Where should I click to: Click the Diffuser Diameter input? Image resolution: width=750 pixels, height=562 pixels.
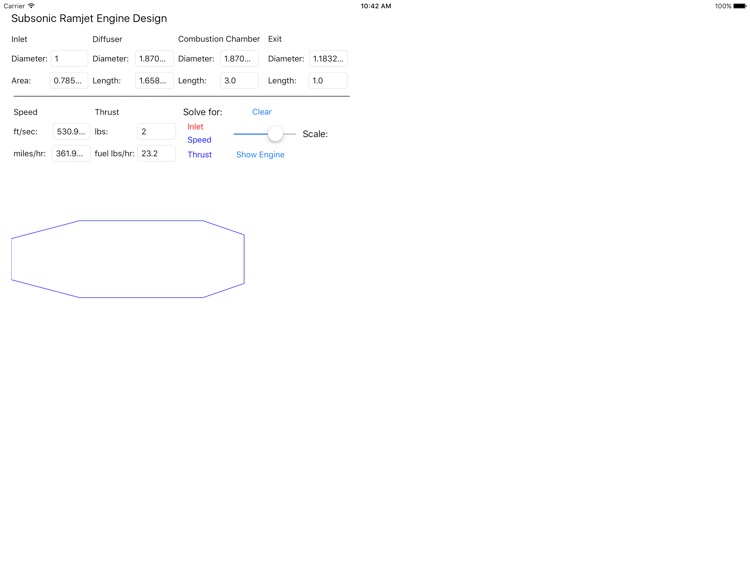(x=154, y=58)
